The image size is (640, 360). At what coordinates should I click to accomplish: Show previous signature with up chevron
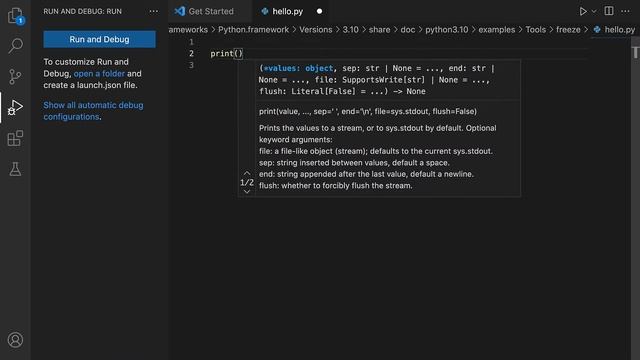pyautogui.click(x=247, y=173)
